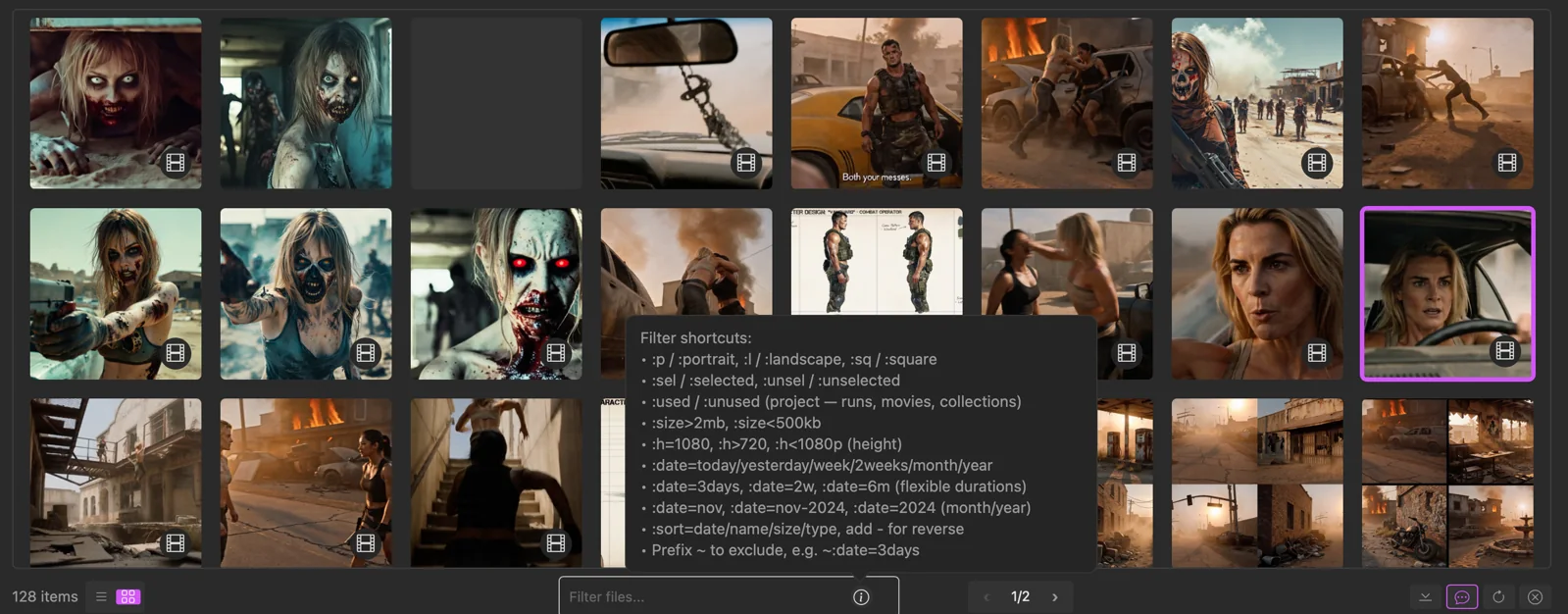Click the refresh icon in bottom bar

(1498, 596)
